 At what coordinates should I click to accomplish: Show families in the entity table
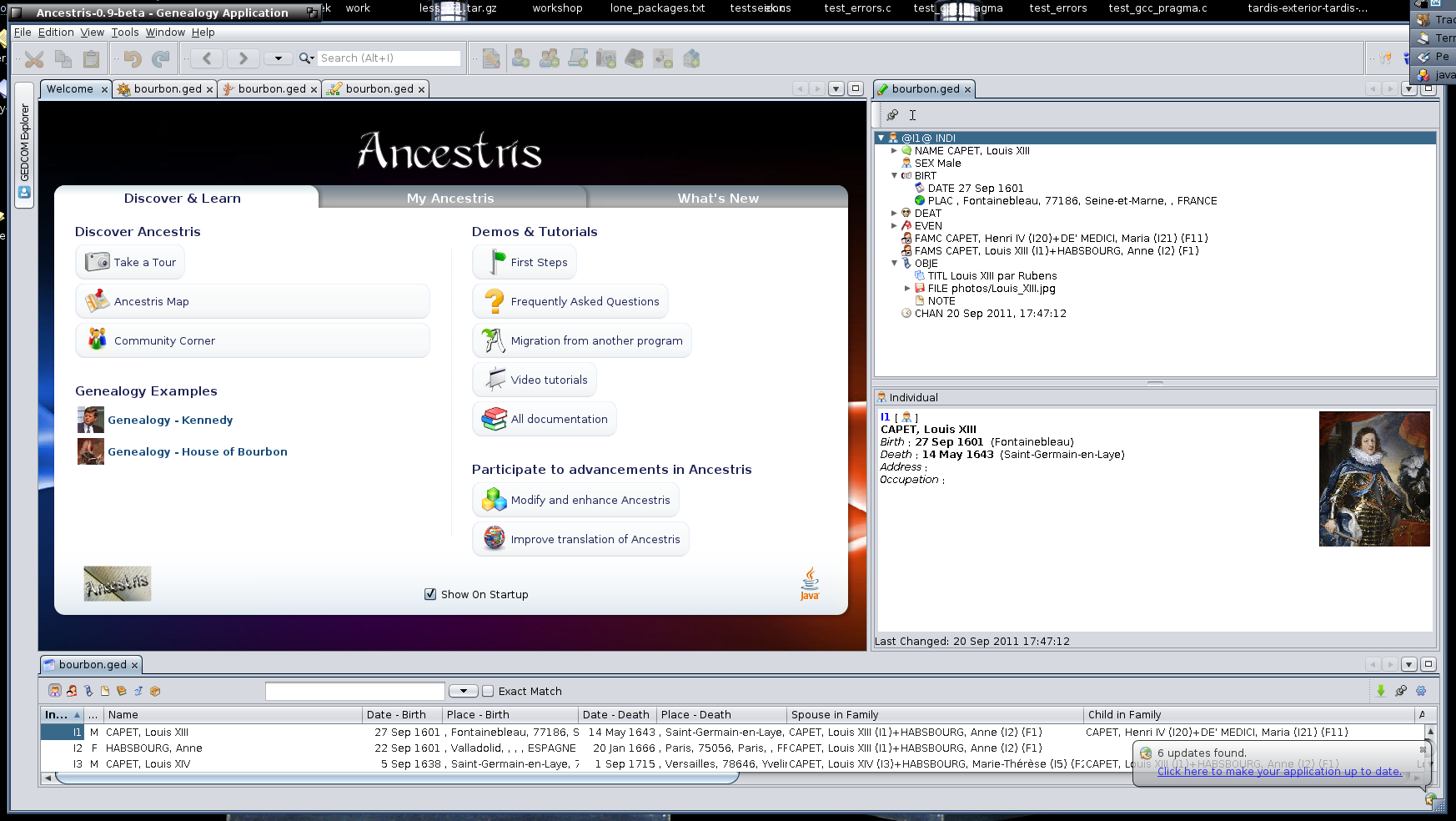pyautogui.click(x=72, y=691)
